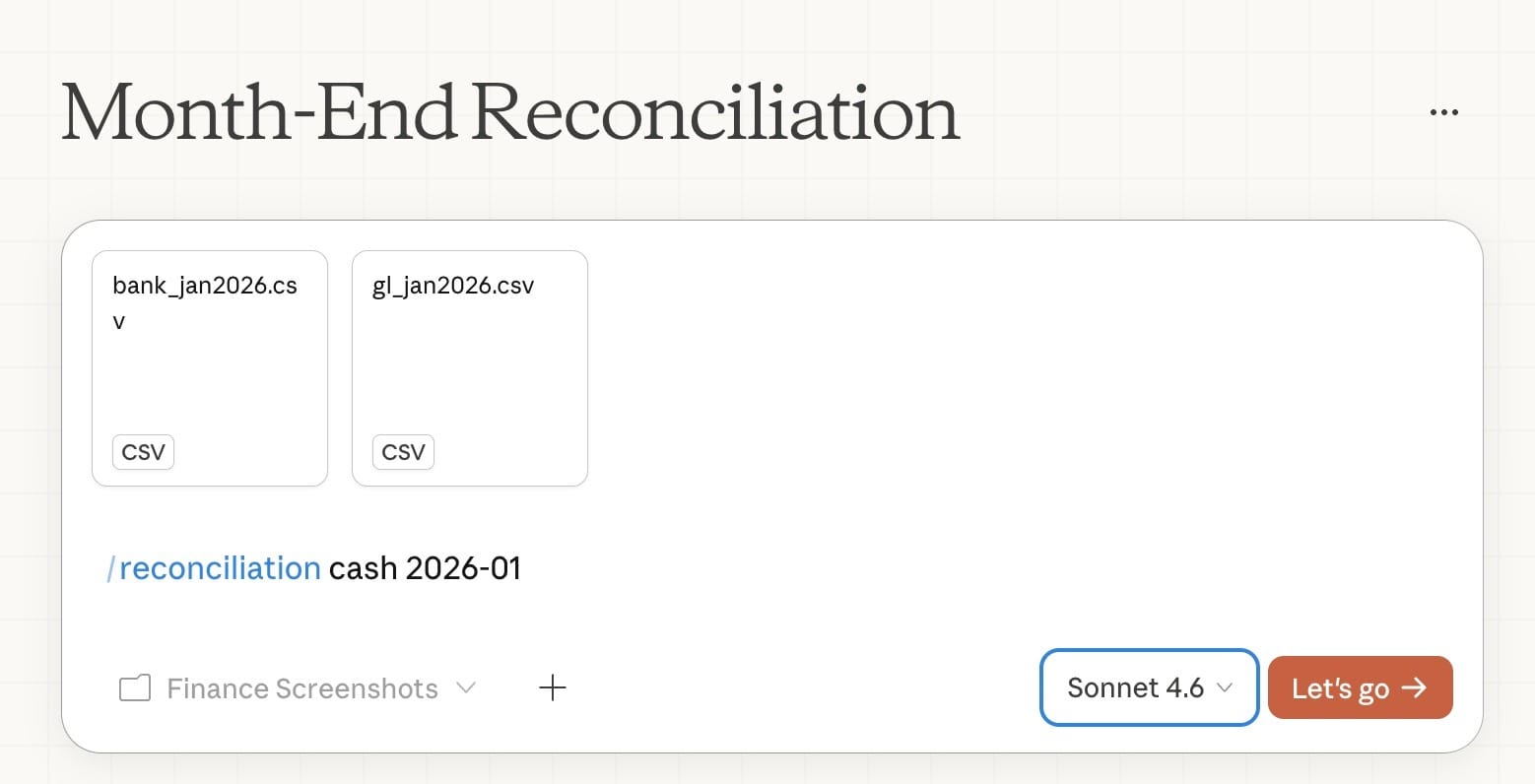Open the gl_jan2026.csv attachment card
The width and height of the screenshot is (1535, 784).
tap(469, 368)
